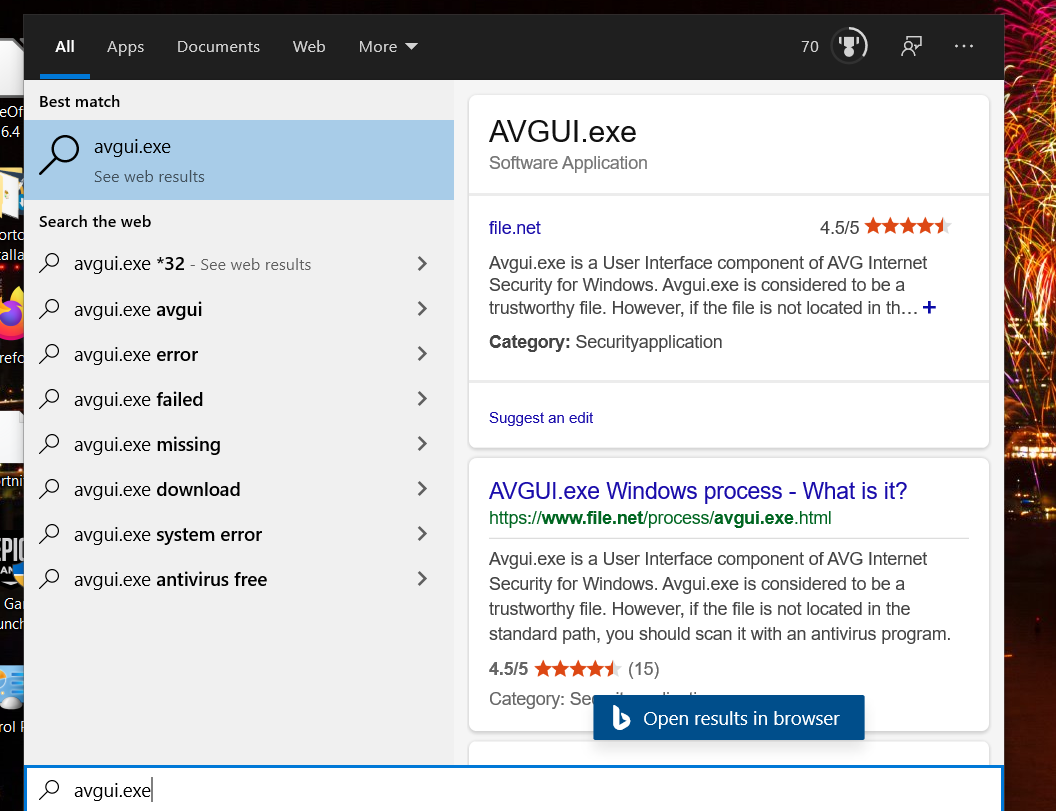The height and width of the screenshot is (811, 1056).
Task: Click the AVGUI.exe card heading
Action: (562, 131)
